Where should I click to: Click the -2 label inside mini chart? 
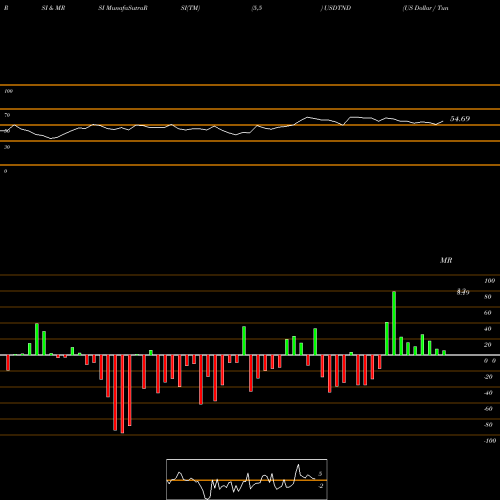tap(320, 486)
